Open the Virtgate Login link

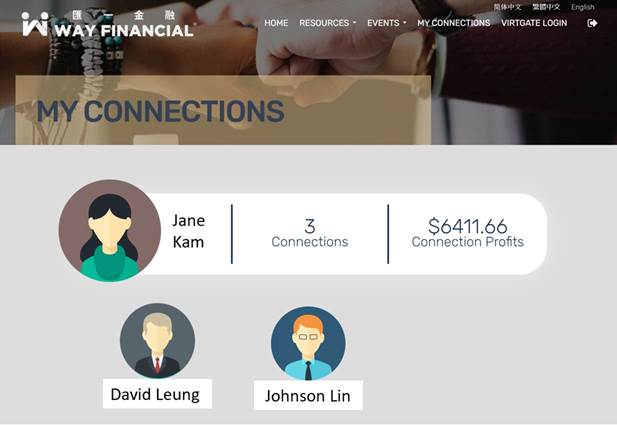coord(534,23)
